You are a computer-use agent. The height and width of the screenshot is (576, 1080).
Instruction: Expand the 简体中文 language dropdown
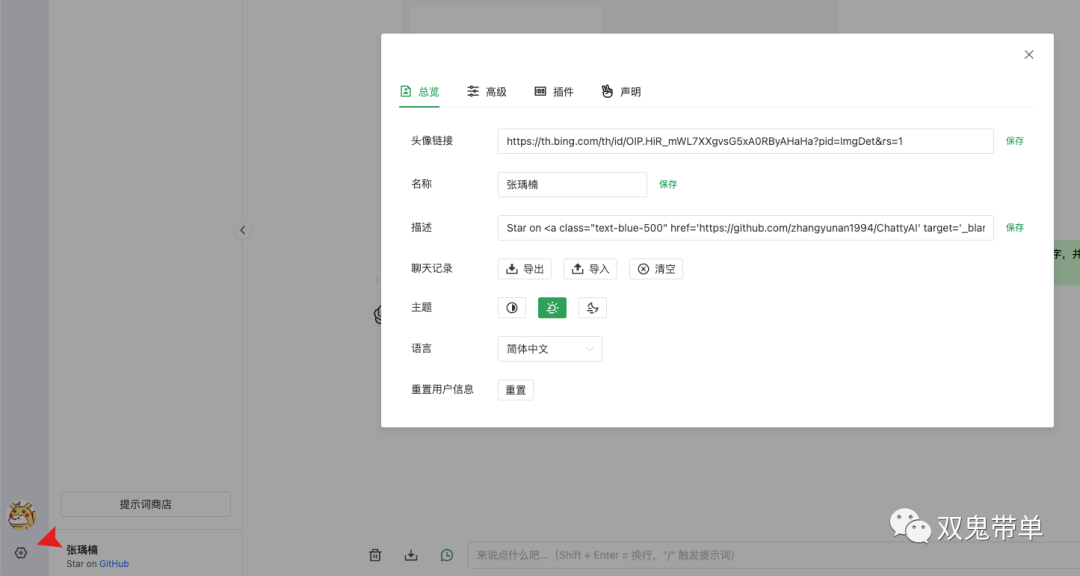549,349
